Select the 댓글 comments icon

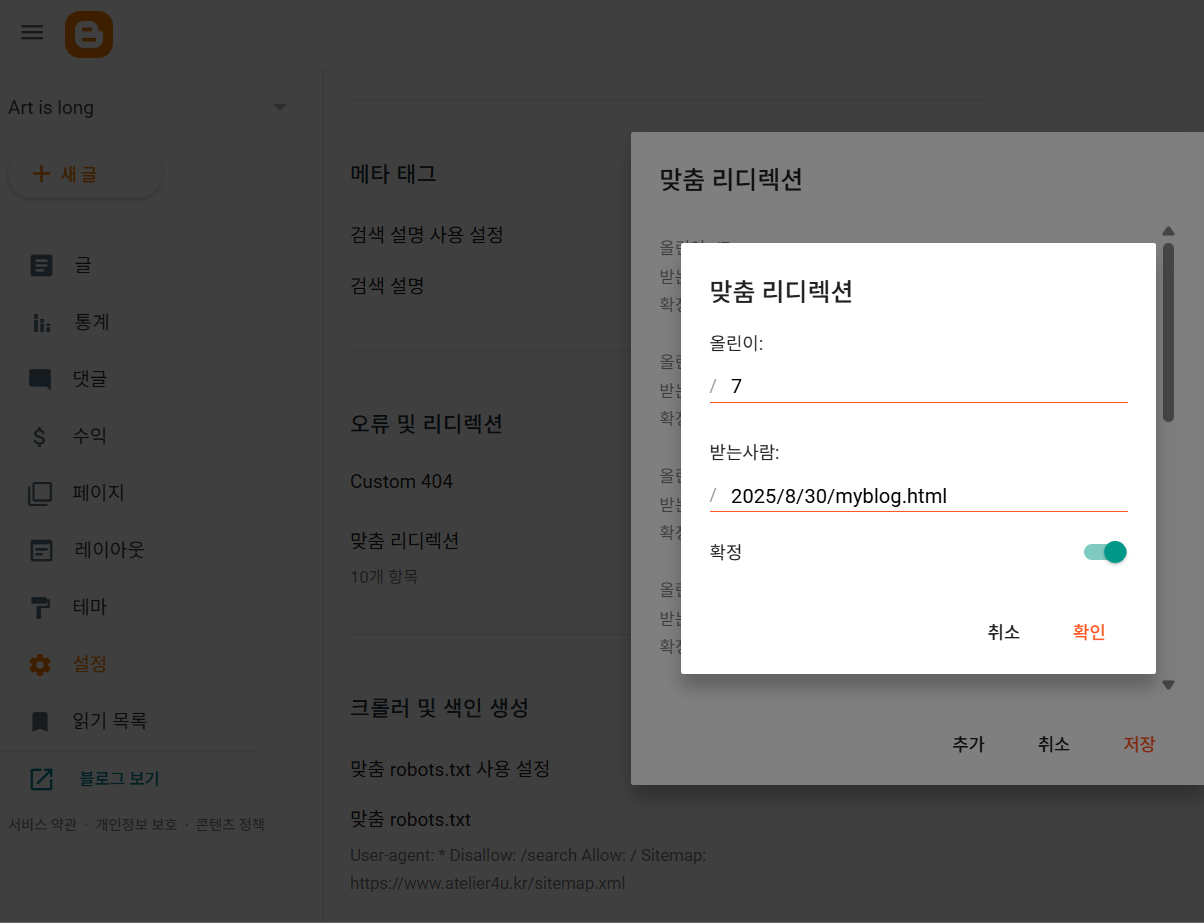point(40,379)
